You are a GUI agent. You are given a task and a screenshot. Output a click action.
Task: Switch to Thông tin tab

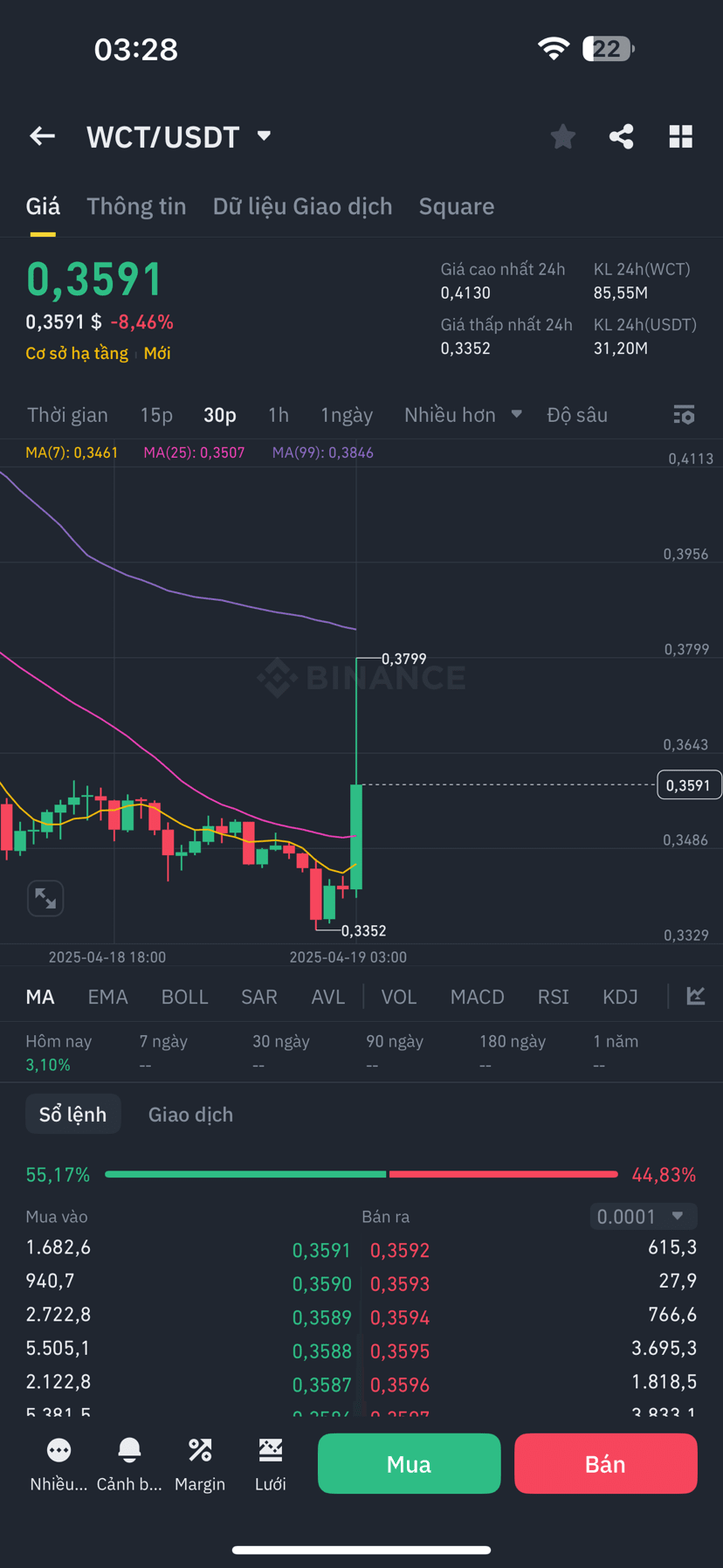tap(136, 206)
